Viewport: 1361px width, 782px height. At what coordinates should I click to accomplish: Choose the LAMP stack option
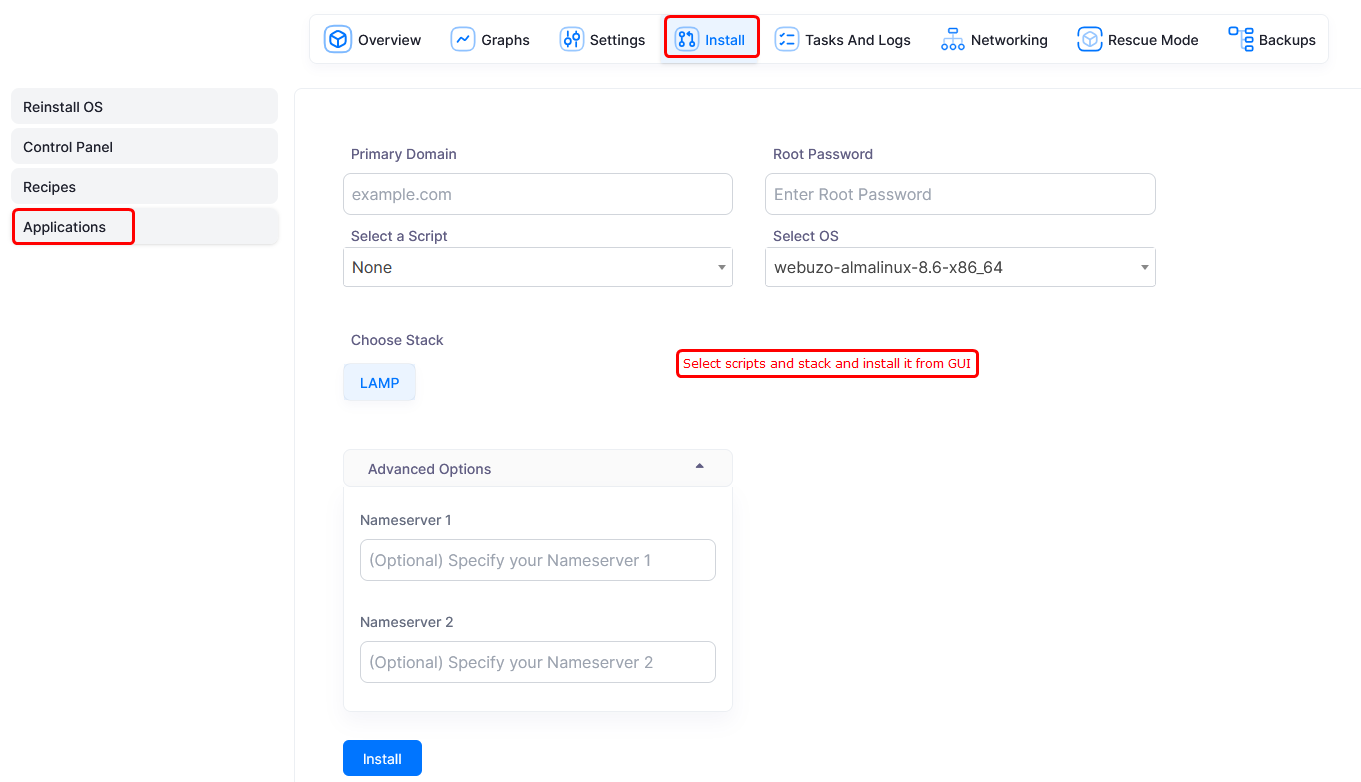coord(379,383)
